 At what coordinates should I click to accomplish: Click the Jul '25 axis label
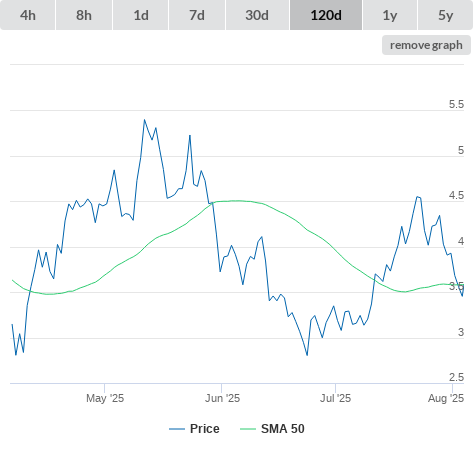[x=335, y=398]
